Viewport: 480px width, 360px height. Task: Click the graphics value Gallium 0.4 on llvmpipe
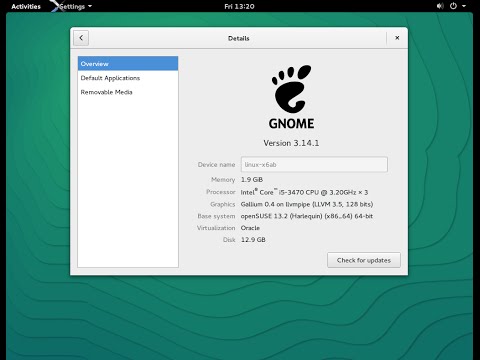(x=307, y=204)
